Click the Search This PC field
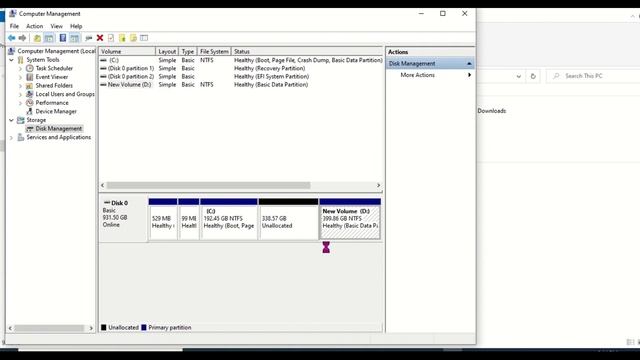640x360 pixels. pyautogui.click(x=593, y=76)
